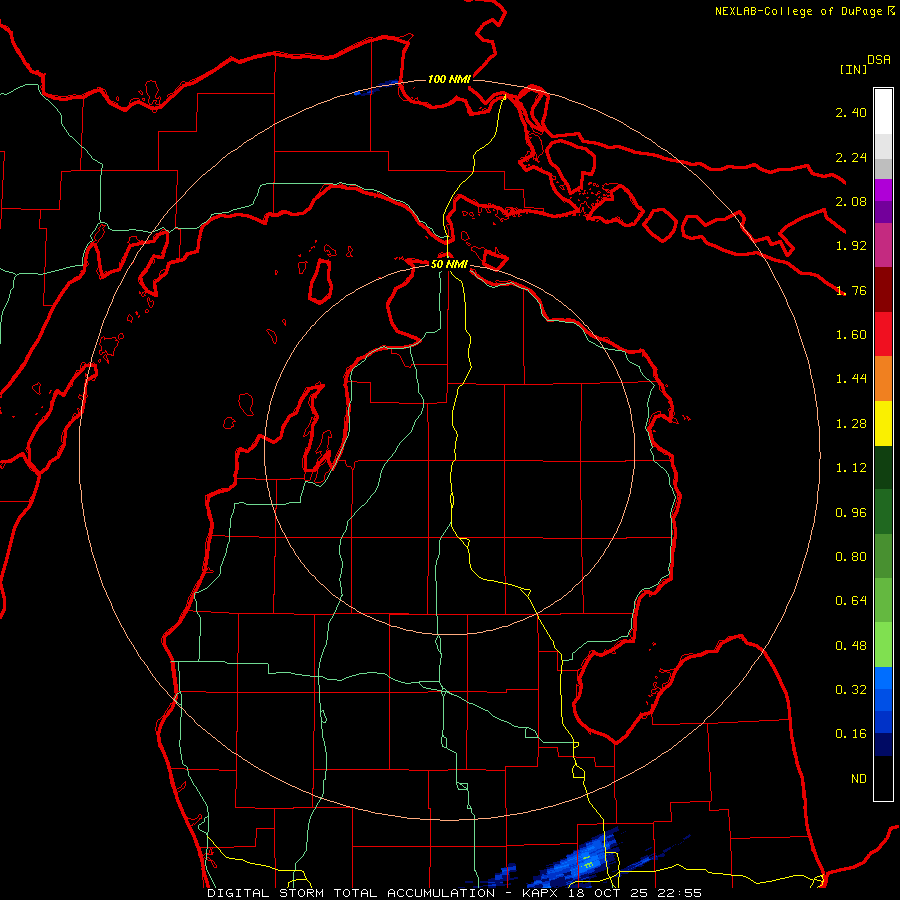Image resolution: width=900 pixels, height=900 pixels.
Task: Select the lime green swatch beside 0.48
Action: click(883, 645)
